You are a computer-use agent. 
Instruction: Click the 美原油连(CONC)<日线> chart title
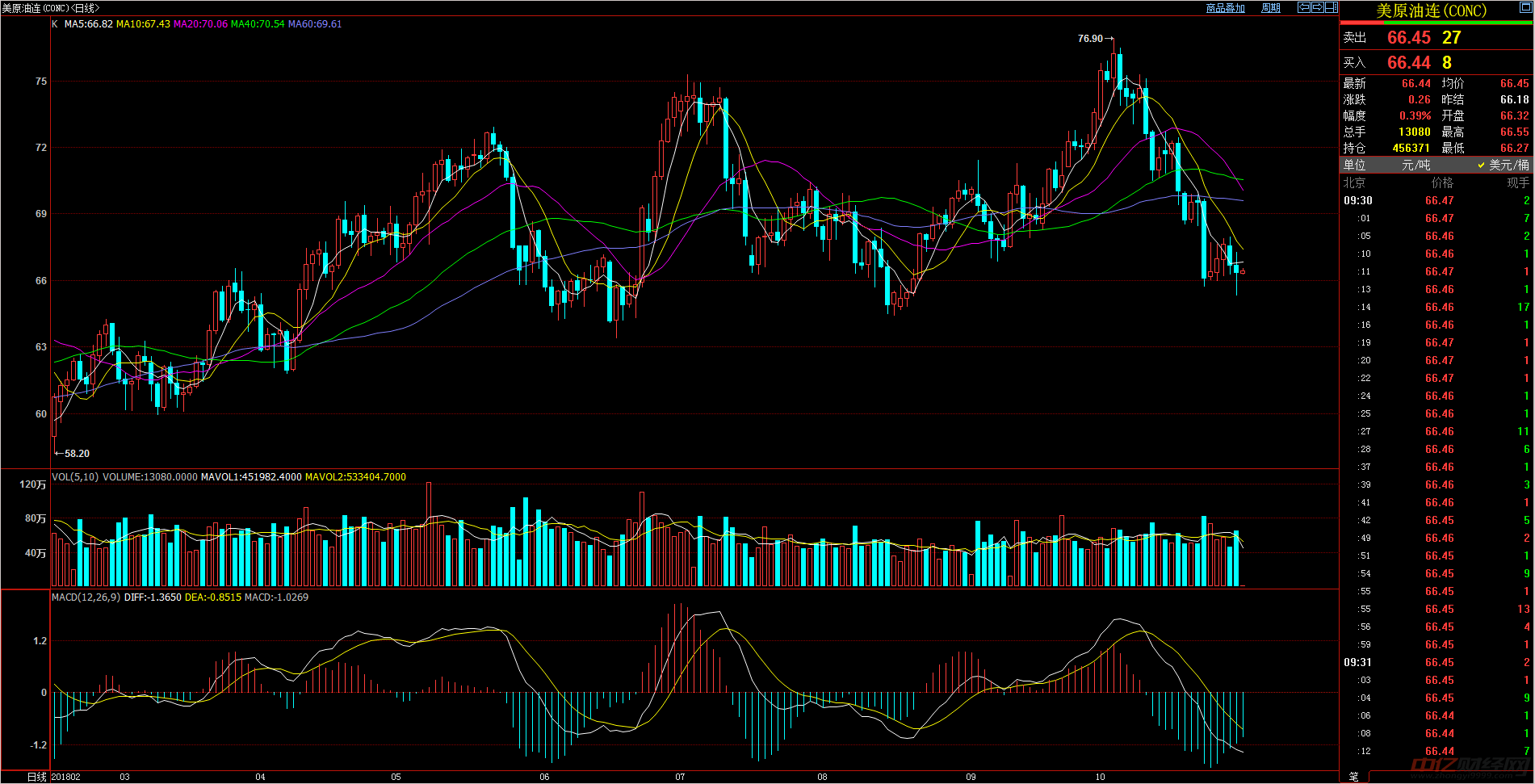coord(51,8)
